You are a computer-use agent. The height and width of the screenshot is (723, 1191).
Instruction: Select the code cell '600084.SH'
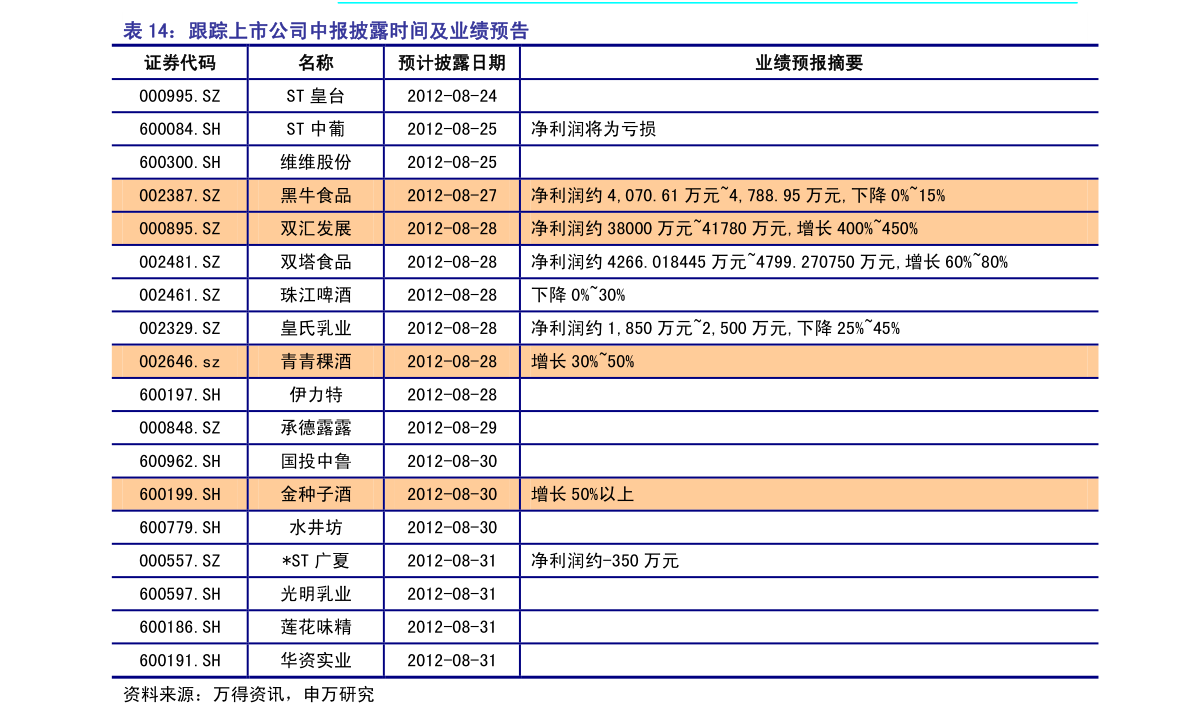point(180,130)
